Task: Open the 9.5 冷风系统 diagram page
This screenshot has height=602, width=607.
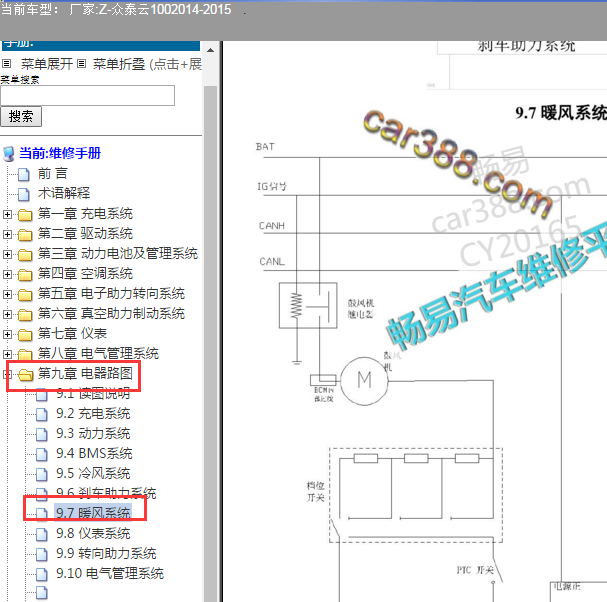Action: tap(93, 473)
